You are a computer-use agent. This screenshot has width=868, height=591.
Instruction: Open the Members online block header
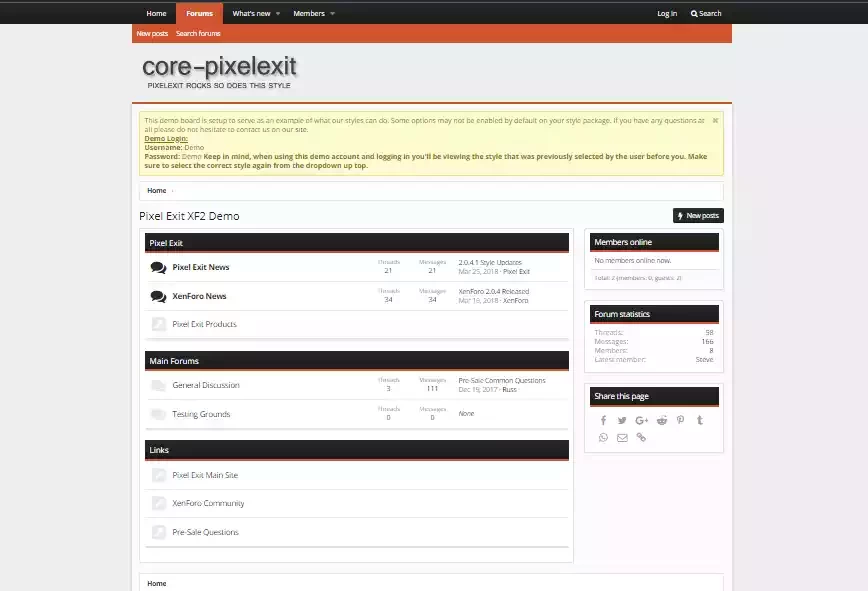pos(623,242)
